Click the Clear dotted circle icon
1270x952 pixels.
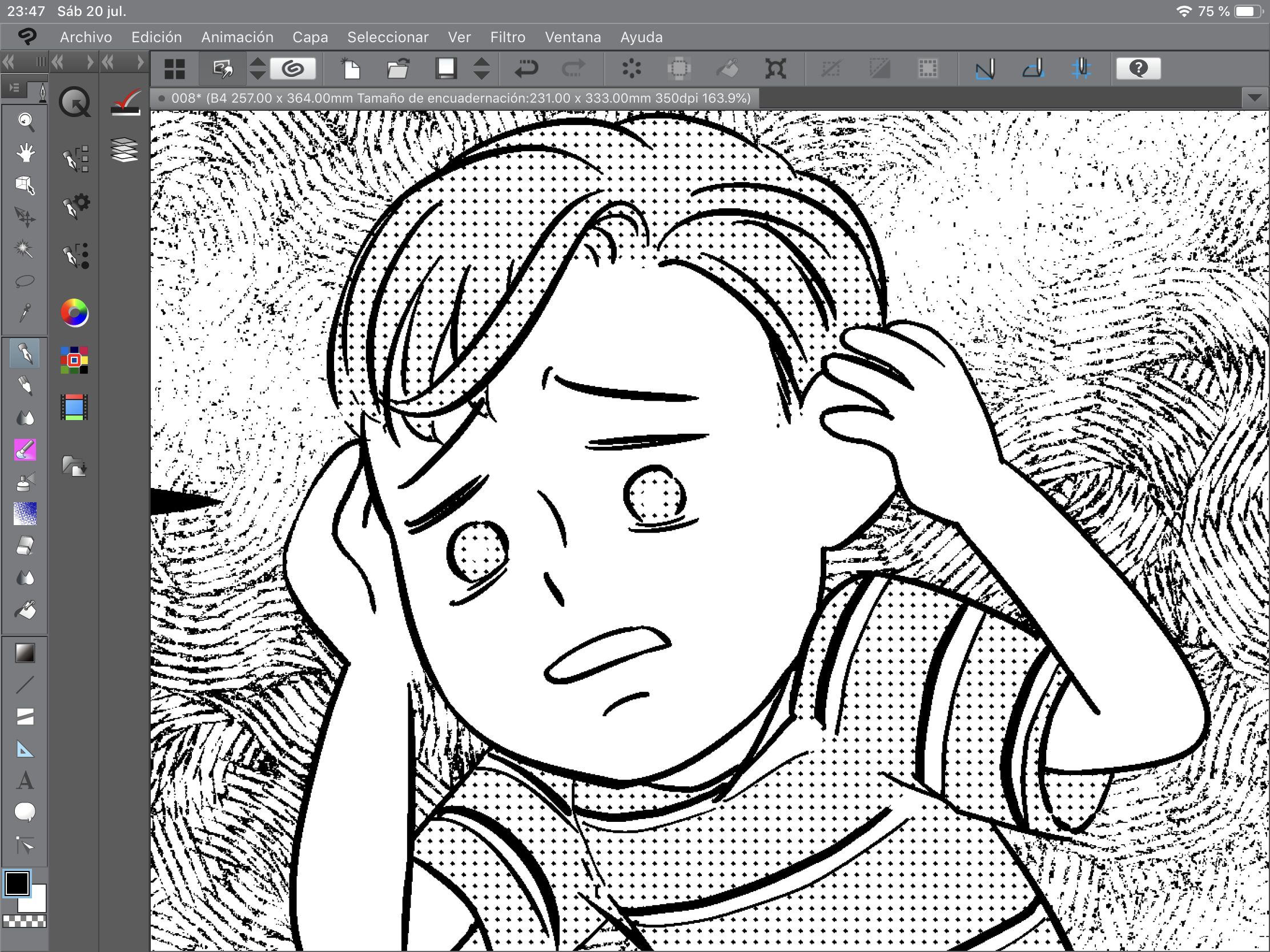tap(632, 69)
